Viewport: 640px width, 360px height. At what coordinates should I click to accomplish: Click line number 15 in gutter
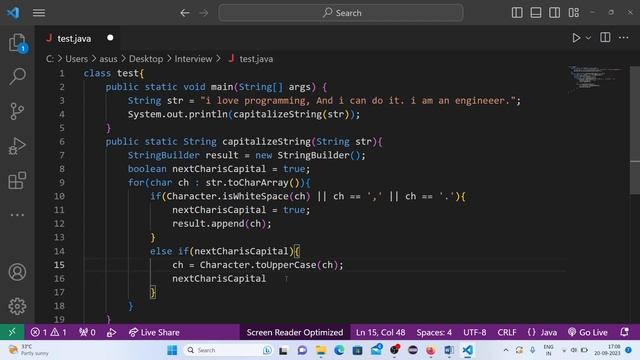59,264
